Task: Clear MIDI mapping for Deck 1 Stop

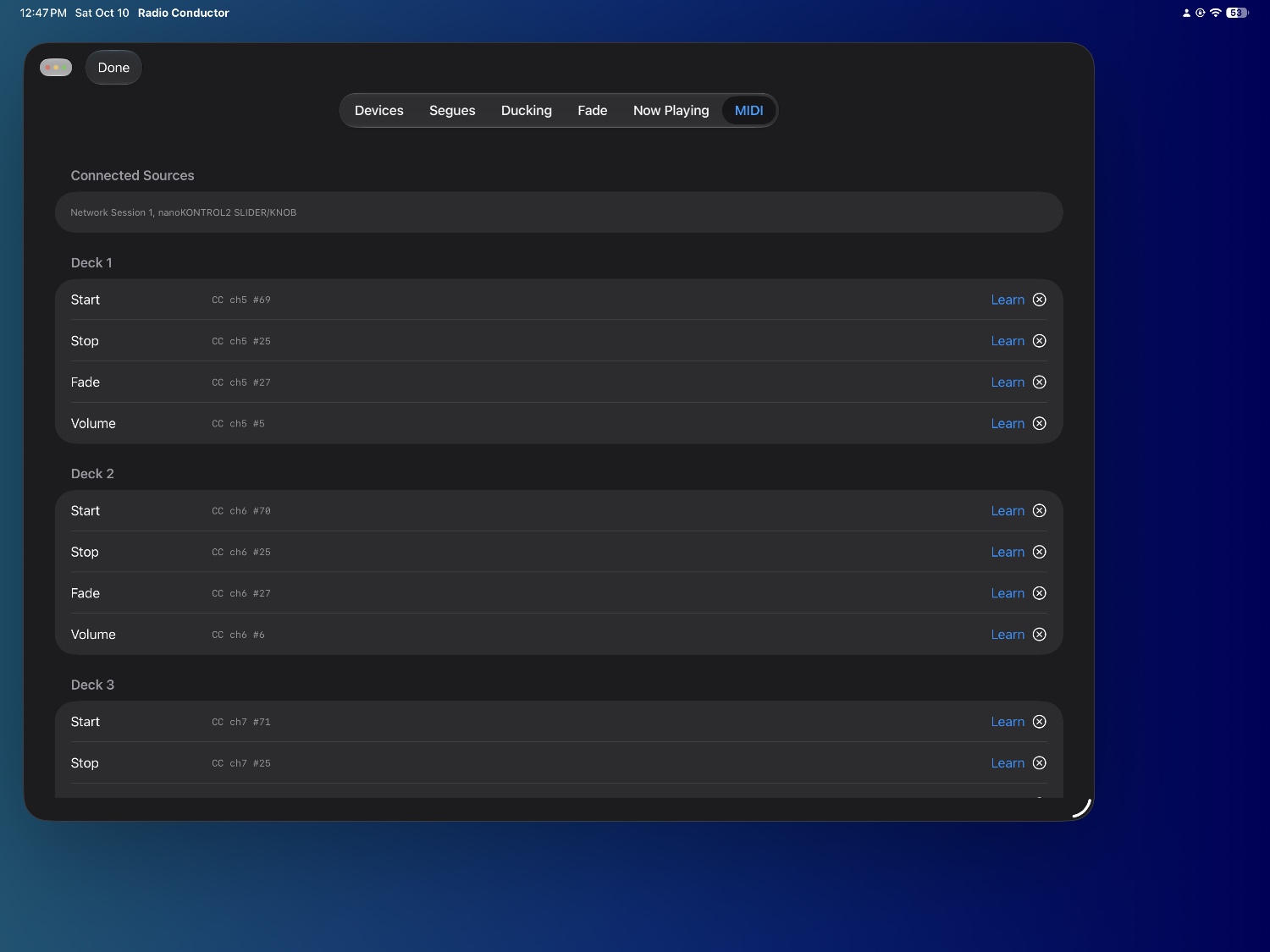Action: (x=1040, y=341)
